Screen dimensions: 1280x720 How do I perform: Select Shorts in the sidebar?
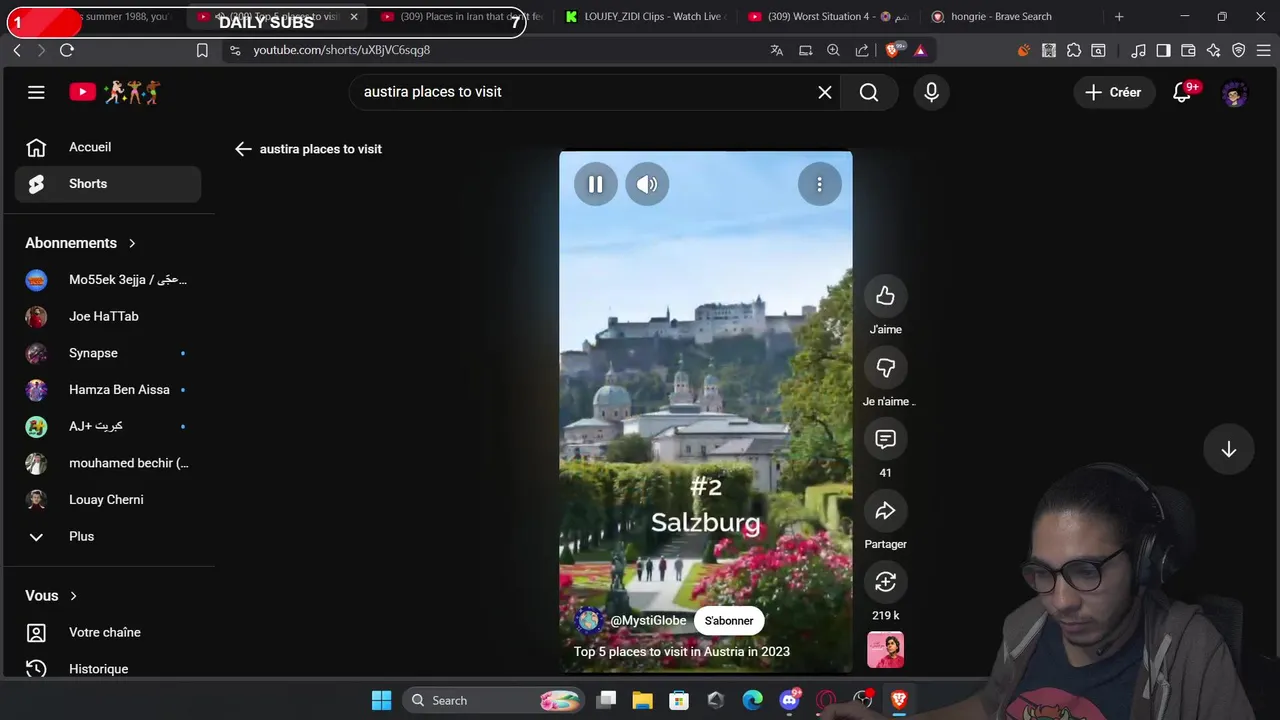click(x=108, y=184)
